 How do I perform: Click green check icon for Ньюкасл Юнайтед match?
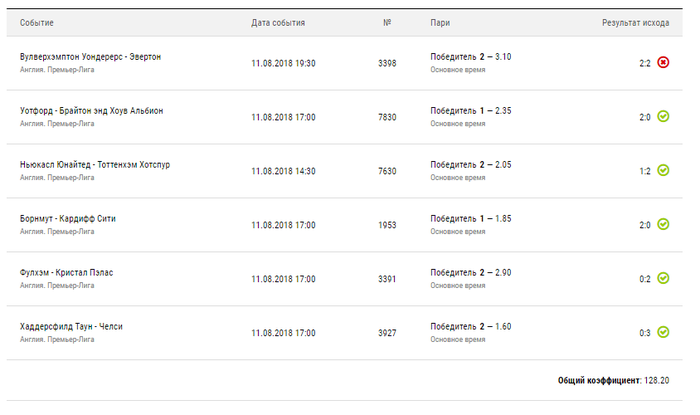click(663, 170)
